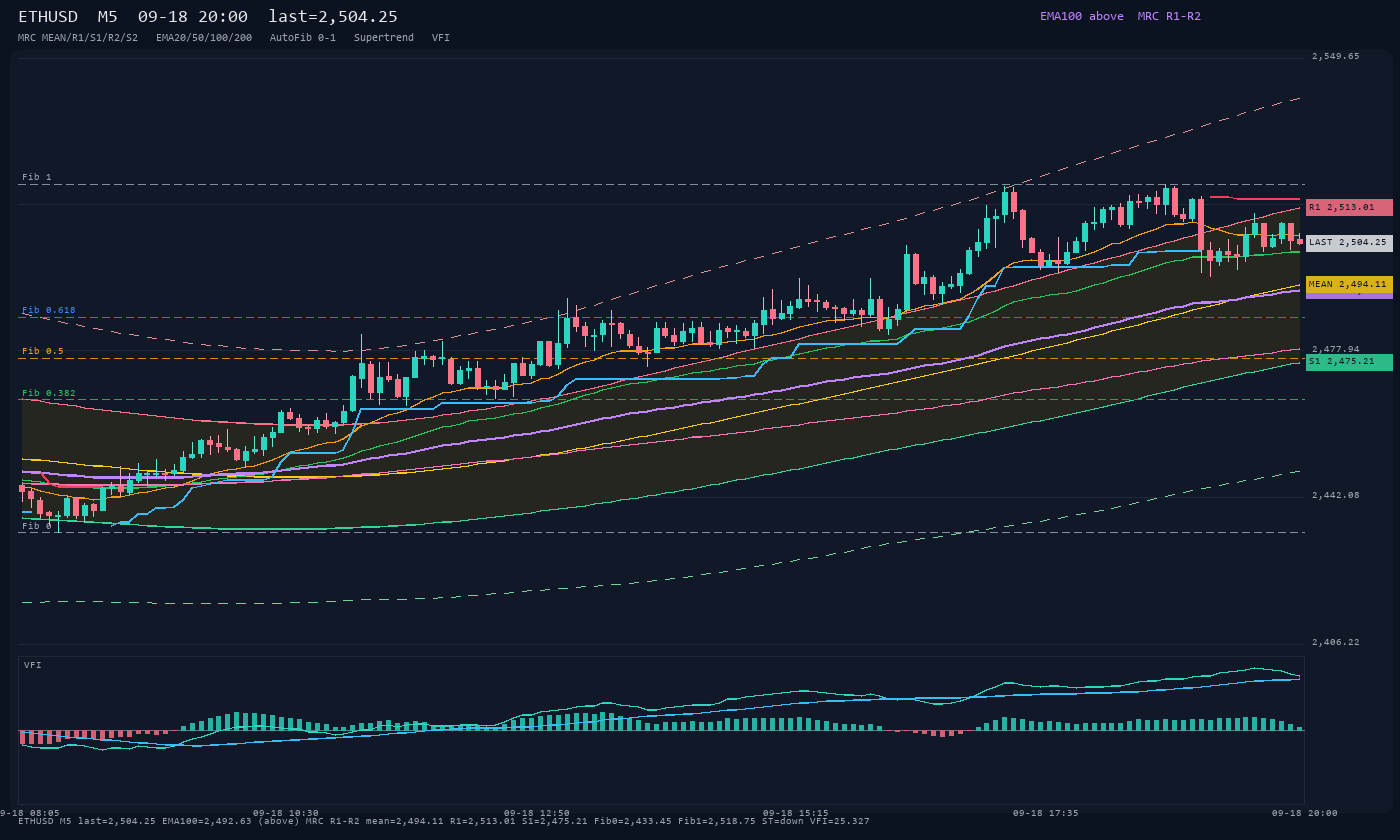
Task: Click the LAST 2,504.25 price tag
Action: [1349, 242]
